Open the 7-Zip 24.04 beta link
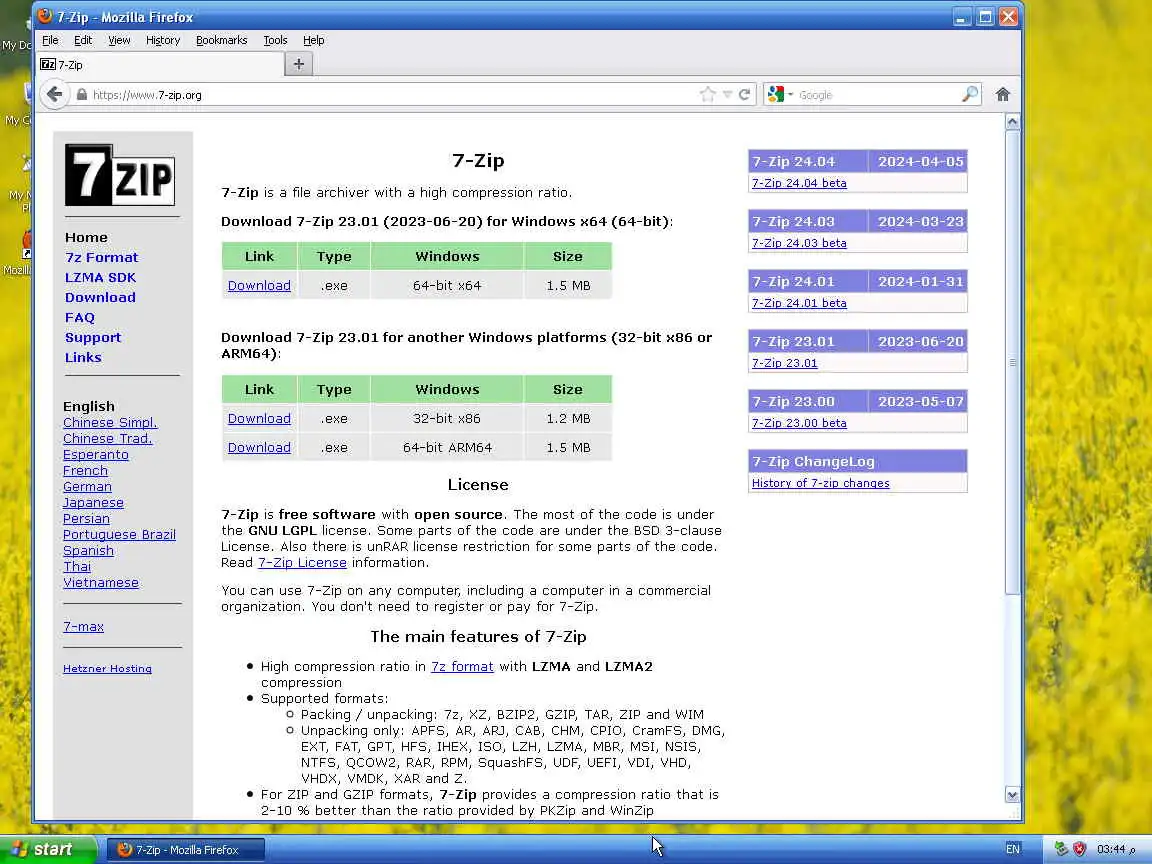 799,183
